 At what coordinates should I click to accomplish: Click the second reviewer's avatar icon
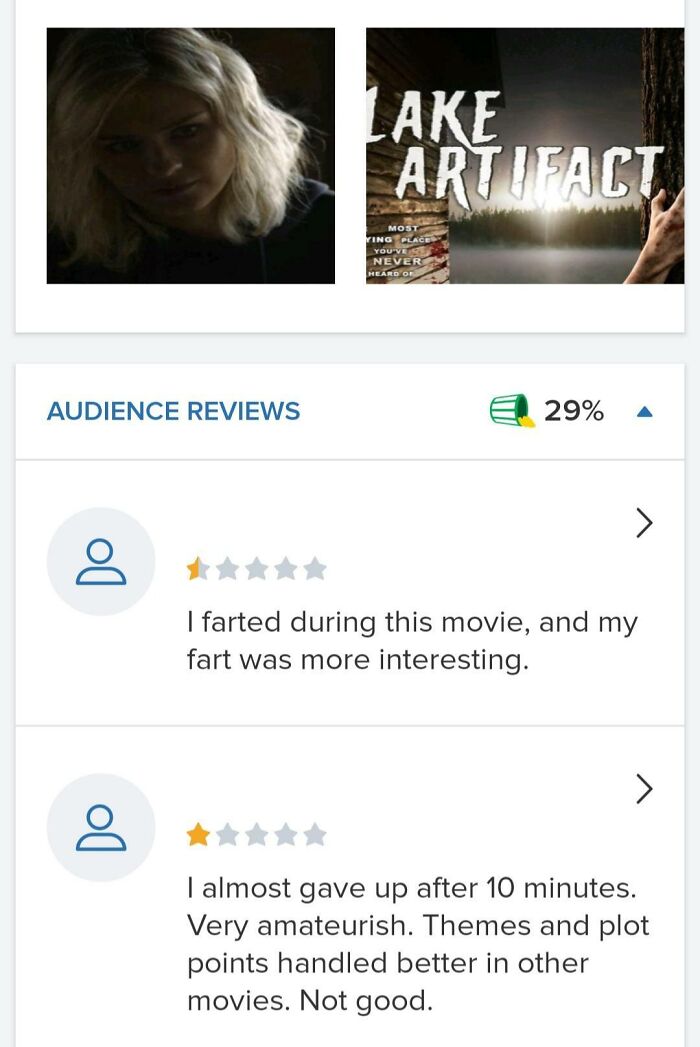click(x=100, y=826)
